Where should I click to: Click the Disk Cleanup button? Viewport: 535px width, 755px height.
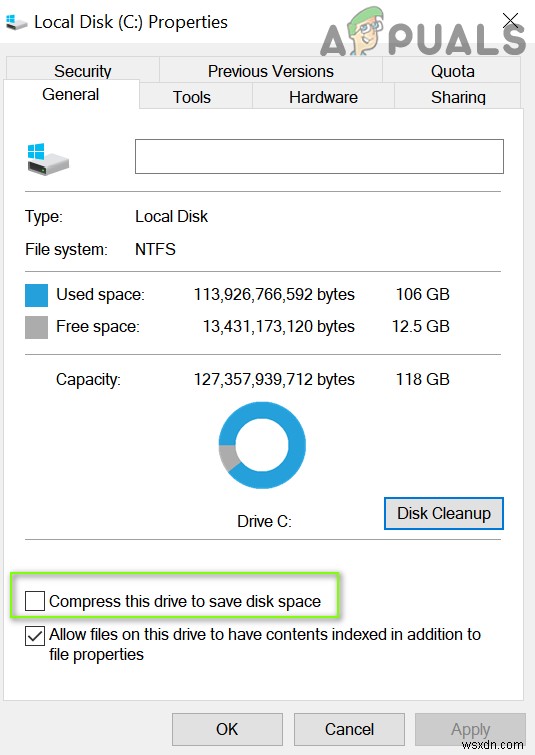click(444, 513)
